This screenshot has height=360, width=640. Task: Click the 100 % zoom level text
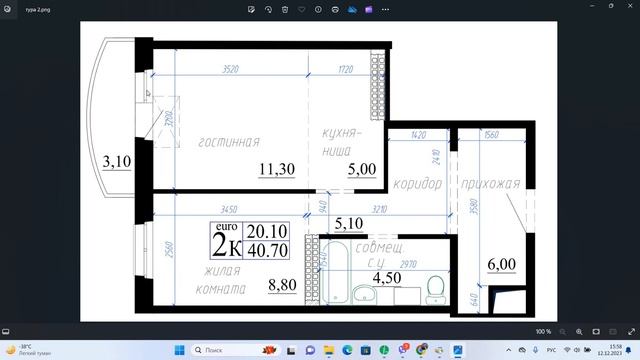[543, 331]
